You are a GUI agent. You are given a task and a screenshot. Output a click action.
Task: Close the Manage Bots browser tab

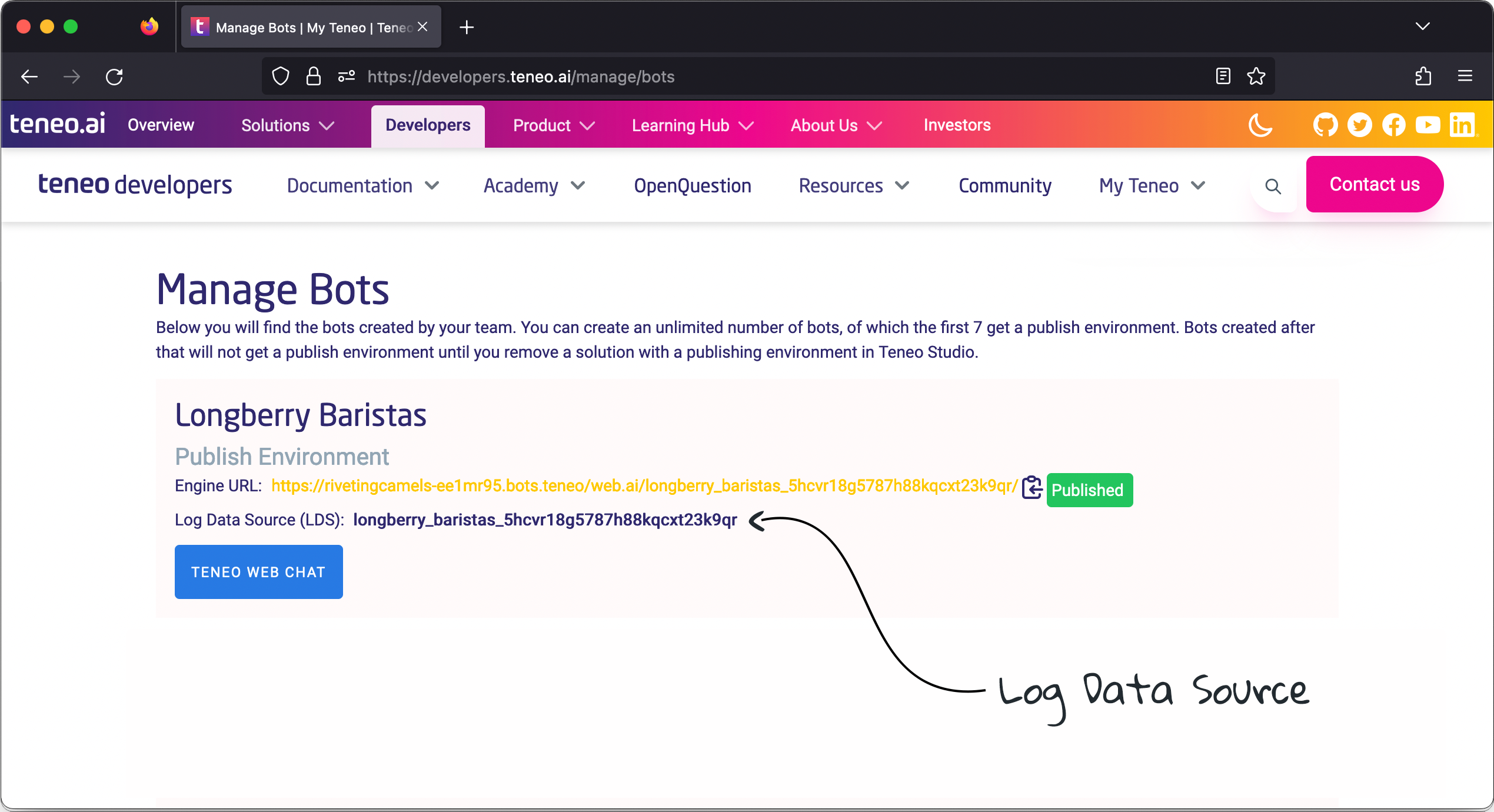tap(422, 26)
